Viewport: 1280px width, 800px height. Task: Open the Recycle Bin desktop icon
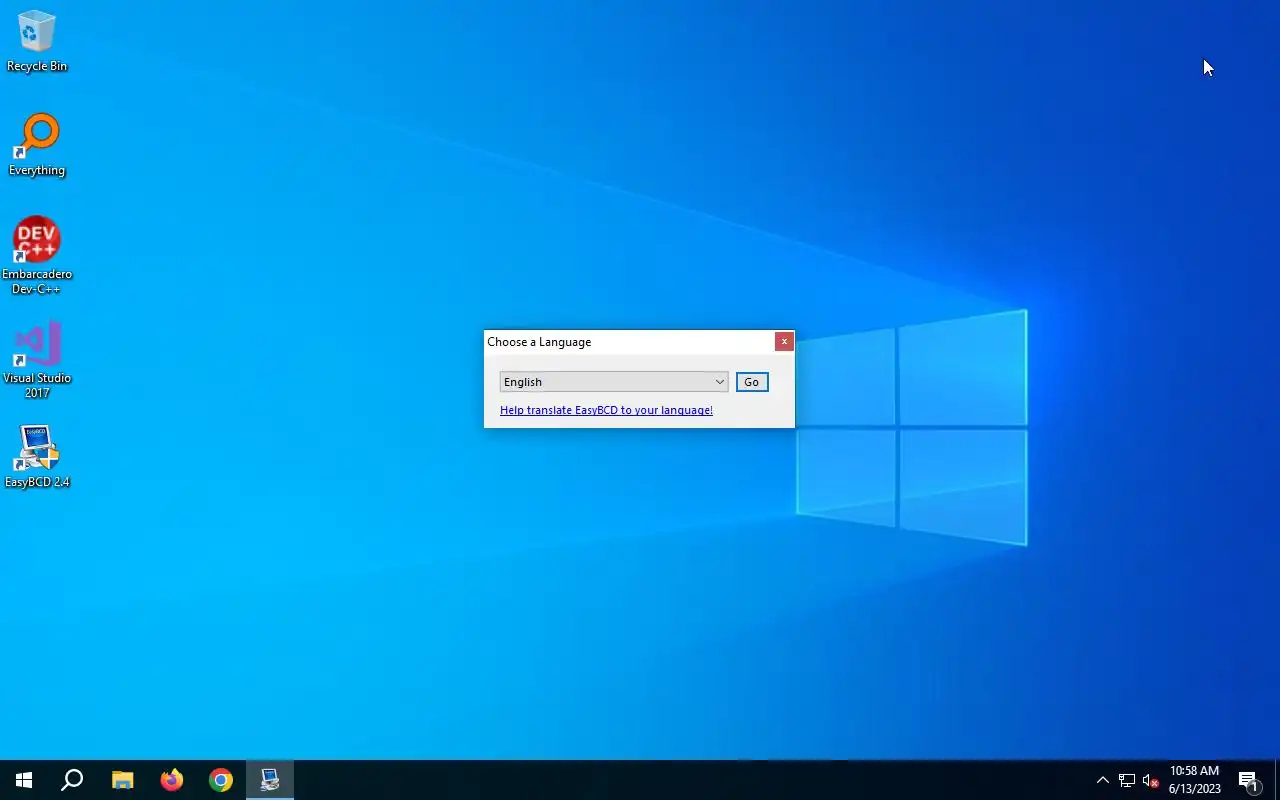[37, 42]
